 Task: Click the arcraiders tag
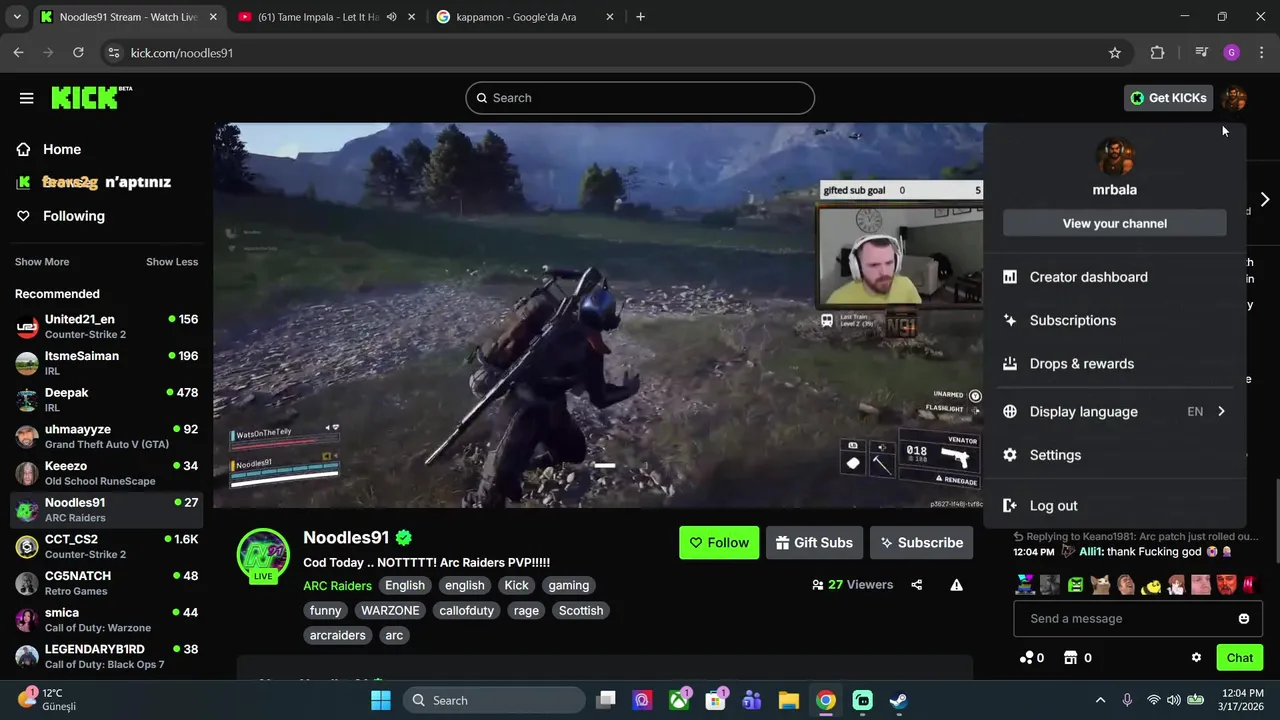point(337,635)
